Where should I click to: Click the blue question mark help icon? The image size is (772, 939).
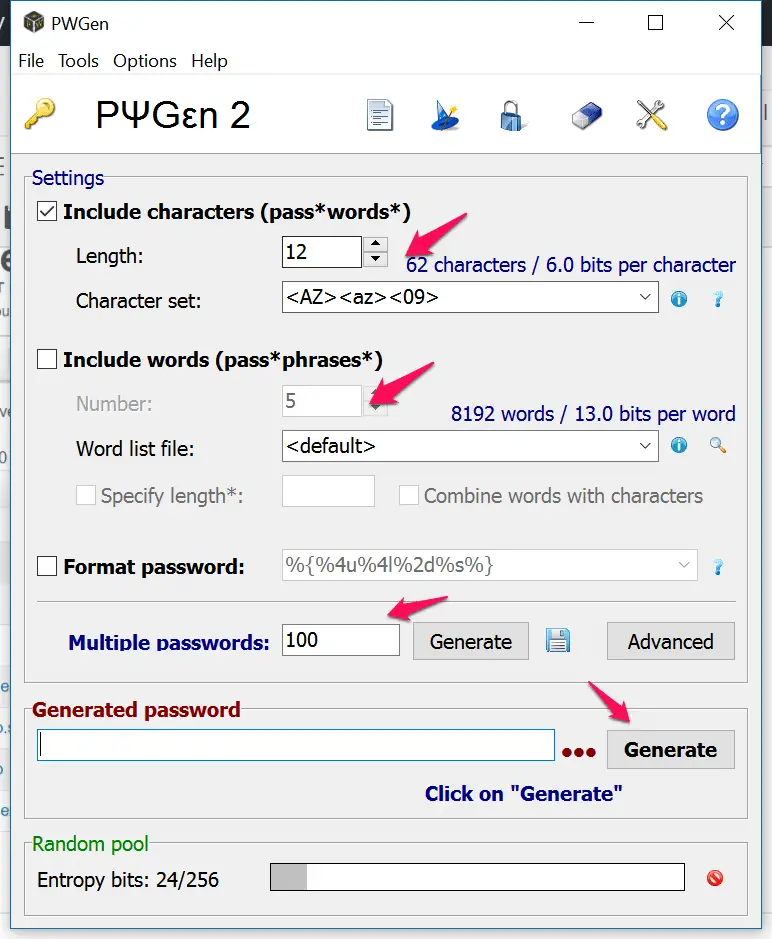coord(722,116)
